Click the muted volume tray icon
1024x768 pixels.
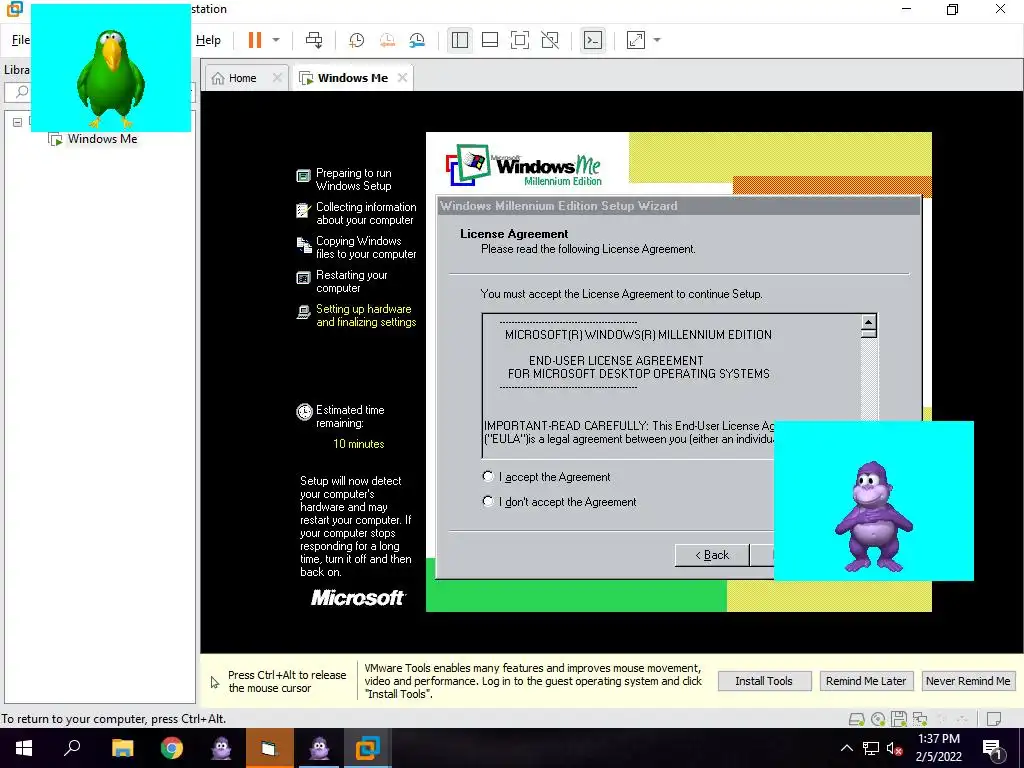click(894, 748)
